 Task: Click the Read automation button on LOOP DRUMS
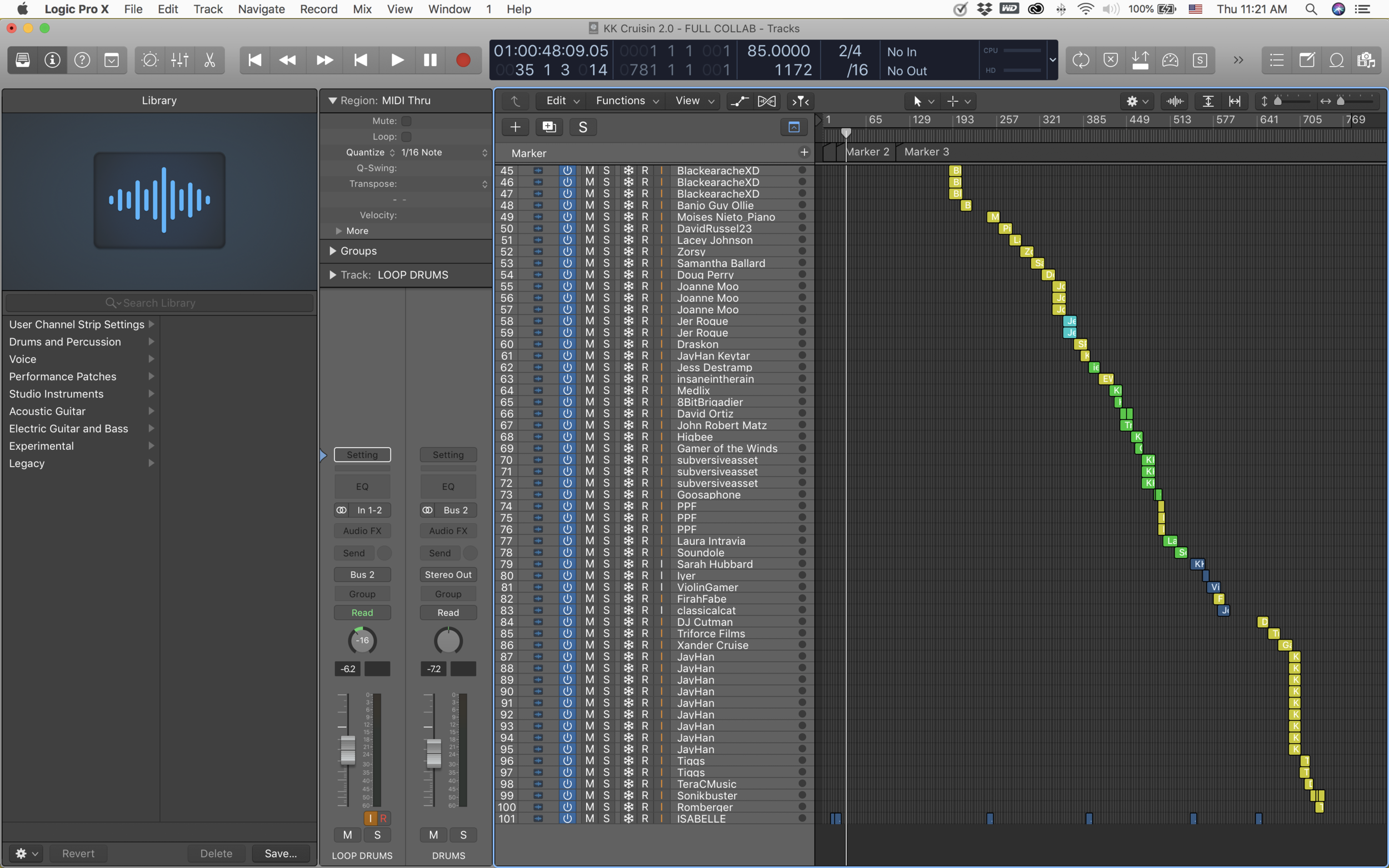[x=362, y=613]
